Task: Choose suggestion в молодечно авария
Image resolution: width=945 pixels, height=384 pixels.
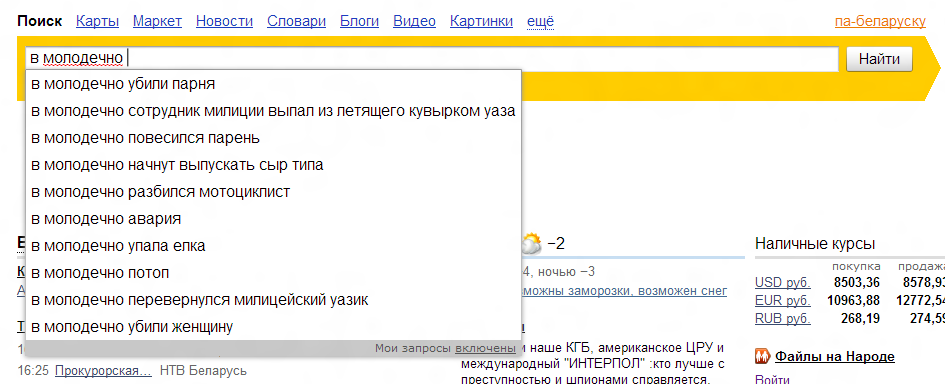Action: 273,219
